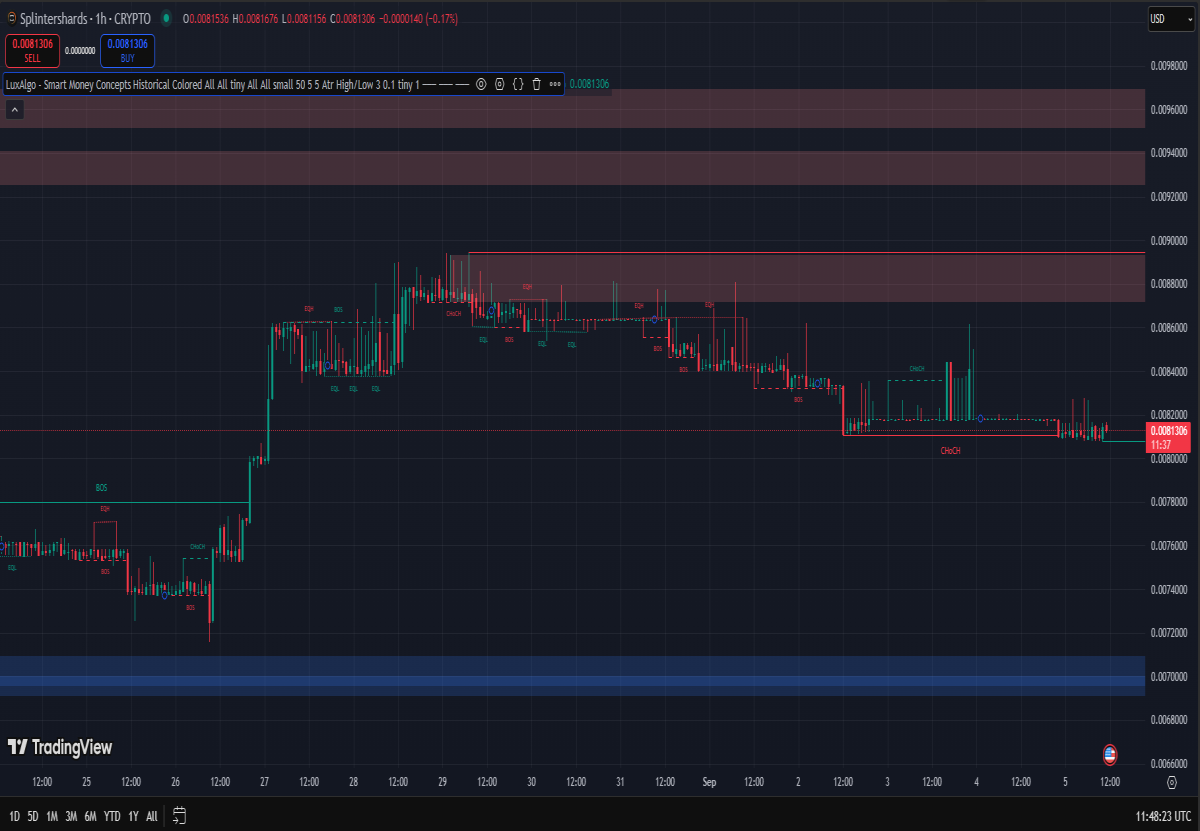Switch to the 6M time range
The width and height of the screenshot is (1200, 831).
tap(90, 816)
